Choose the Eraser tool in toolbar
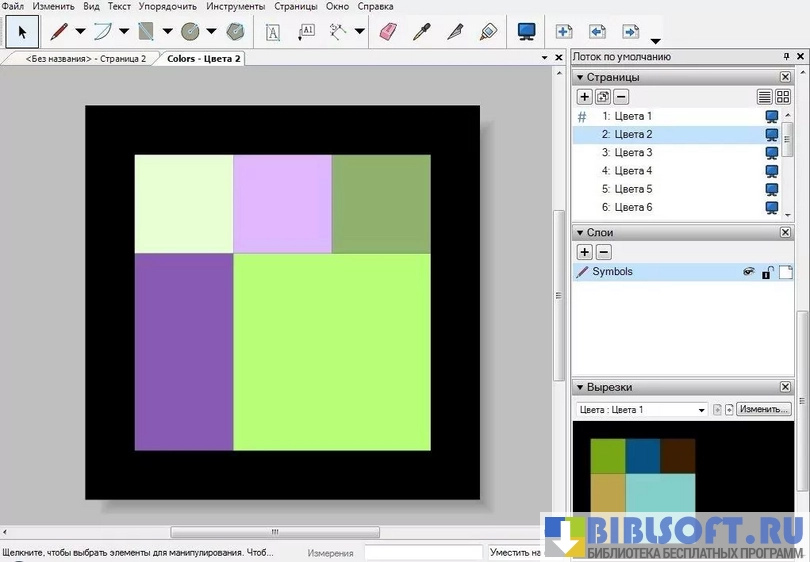This screenshot has width=810, height=562. (x=388, y=31)
